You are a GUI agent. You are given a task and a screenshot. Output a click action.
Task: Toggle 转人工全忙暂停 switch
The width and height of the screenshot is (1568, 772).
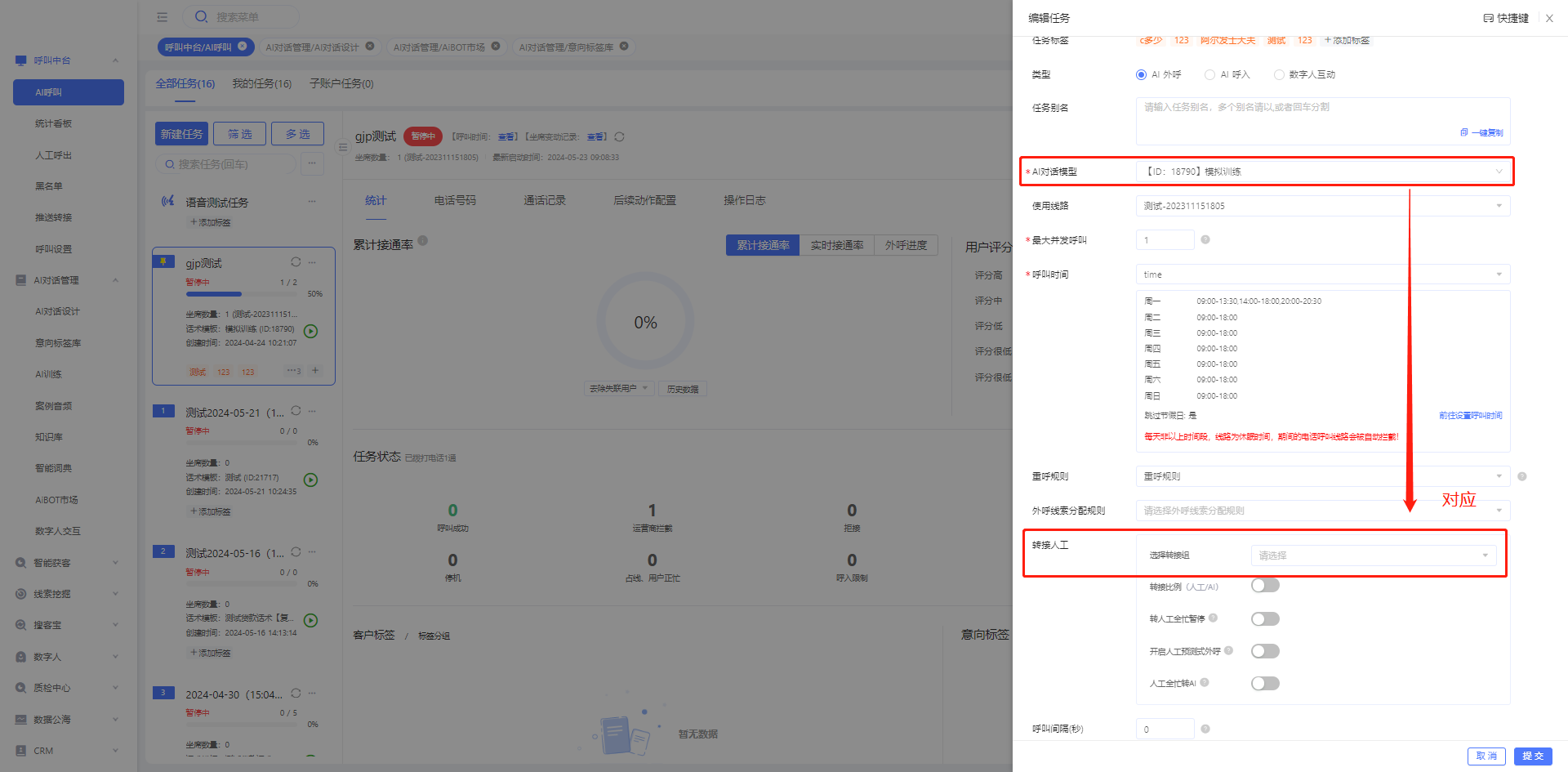click(1265, 618)
